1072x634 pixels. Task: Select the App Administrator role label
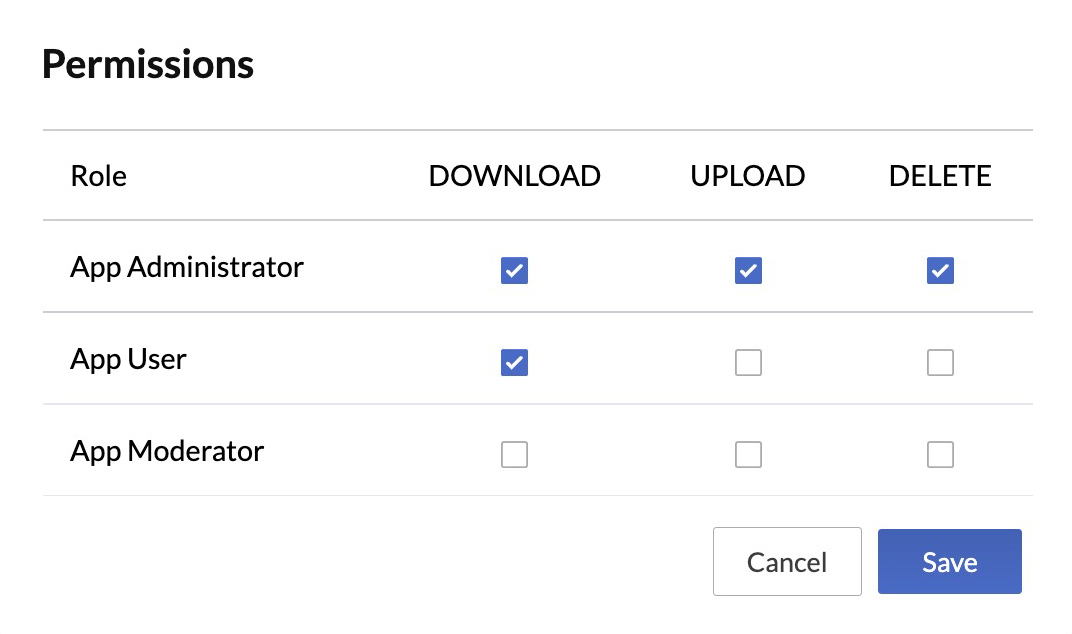click(x=187, y=267)
